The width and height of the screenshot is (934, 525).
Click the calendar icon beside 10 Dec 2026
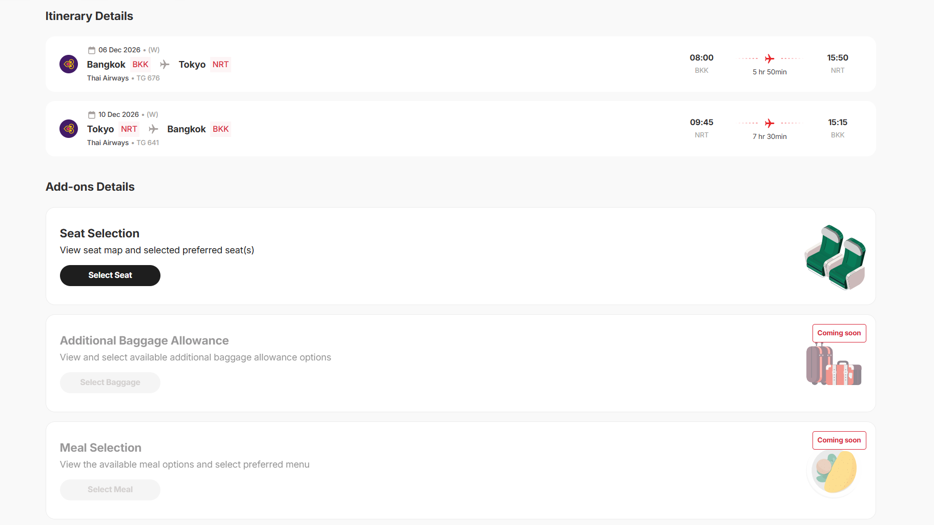91,114
